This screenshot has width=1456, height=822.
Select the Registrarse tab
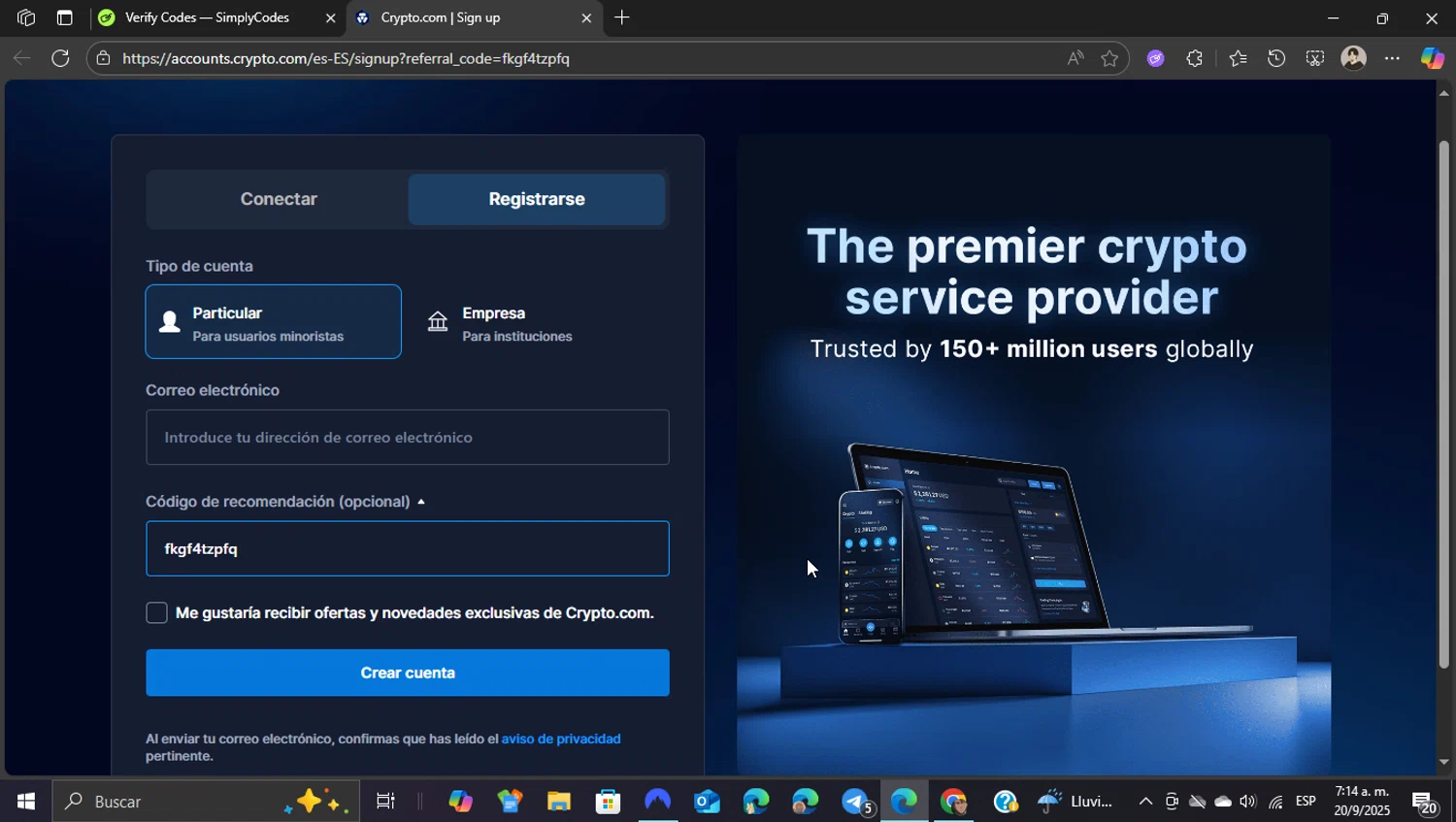pyautogui.click(x=537, y=199)
